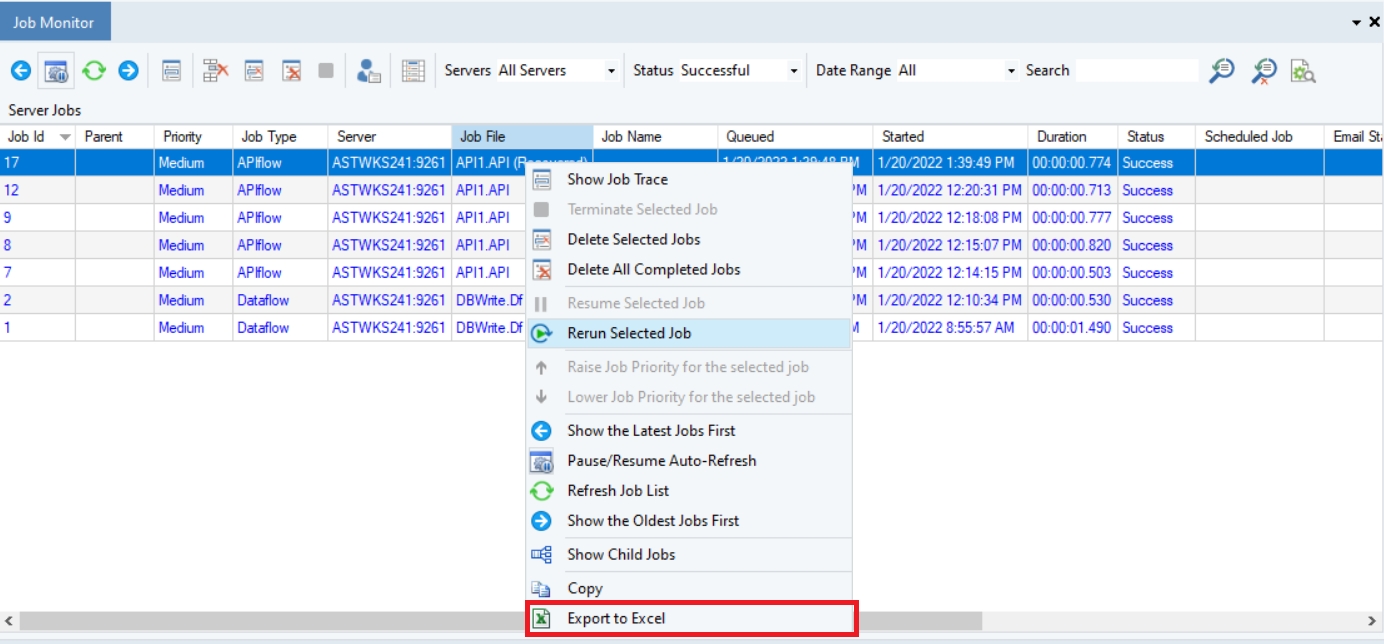
Task: Click the blue right arrow toolbar icon
Action: point(128,71)
